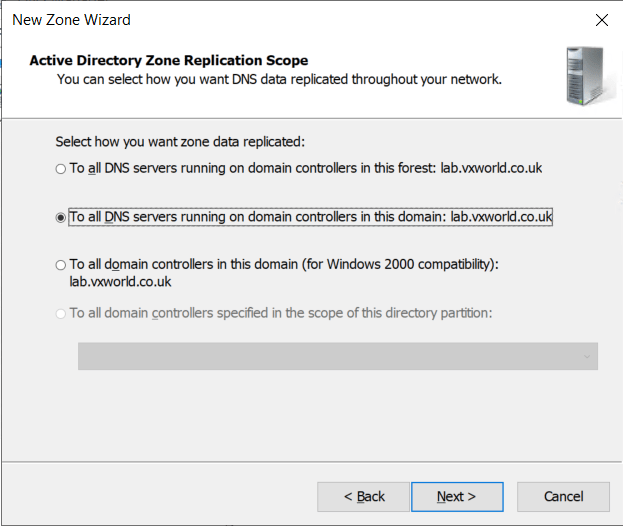Click the 'scope of this directory partition' label
The height and width of the screenshot is (526, 623).
click(x=280, y=313)
